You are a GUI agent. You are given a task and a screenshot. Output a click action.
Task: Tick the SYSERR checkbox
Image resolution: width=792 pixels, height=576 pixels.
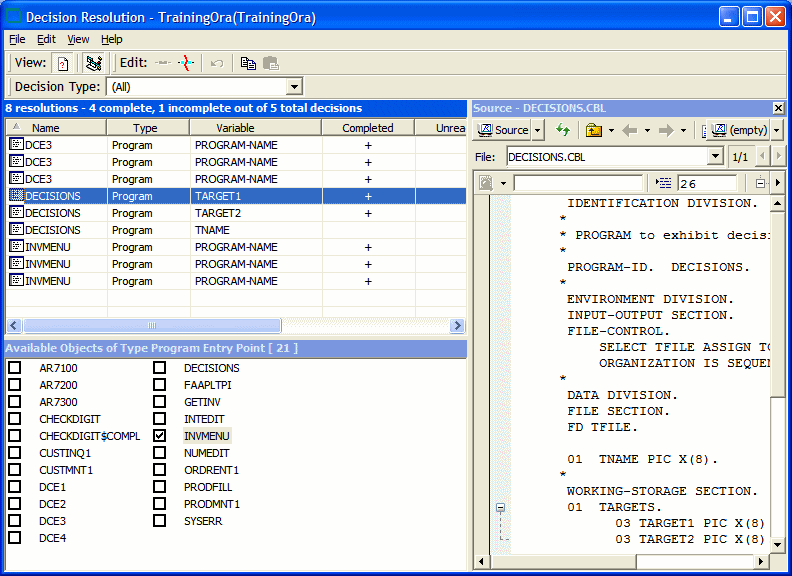pyautogui.click(x=160, y=521)
